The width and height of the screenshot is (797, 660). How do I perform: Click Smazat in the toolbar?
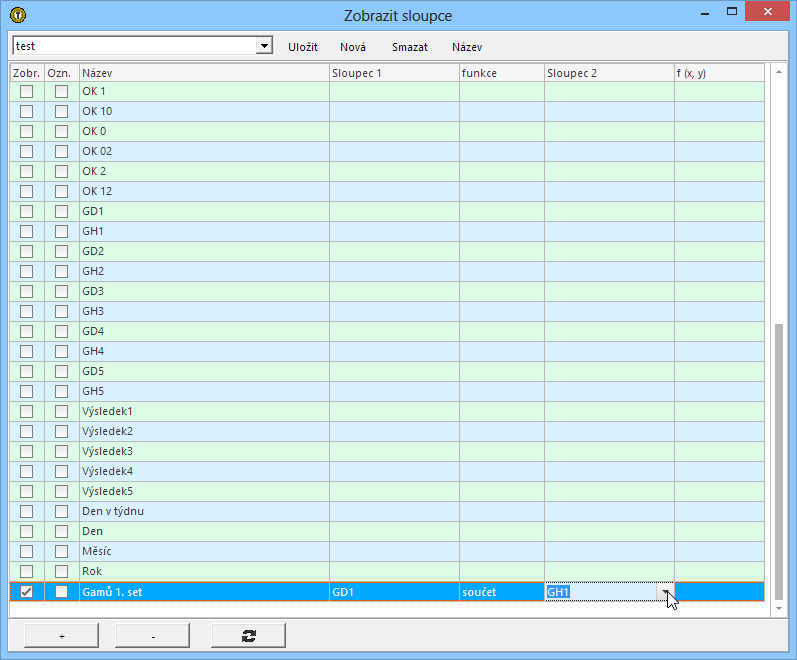(410, 47)
